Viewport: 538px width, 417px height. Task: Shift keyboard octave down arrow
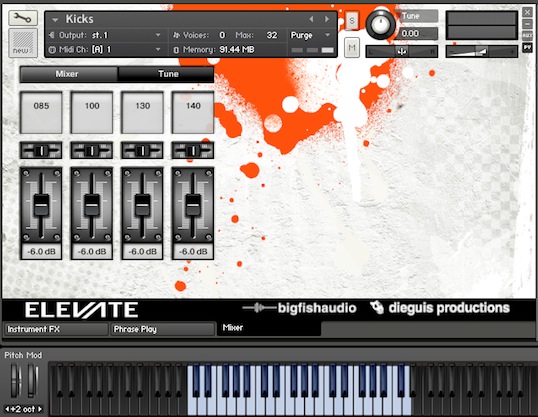[x=7, y=409]
